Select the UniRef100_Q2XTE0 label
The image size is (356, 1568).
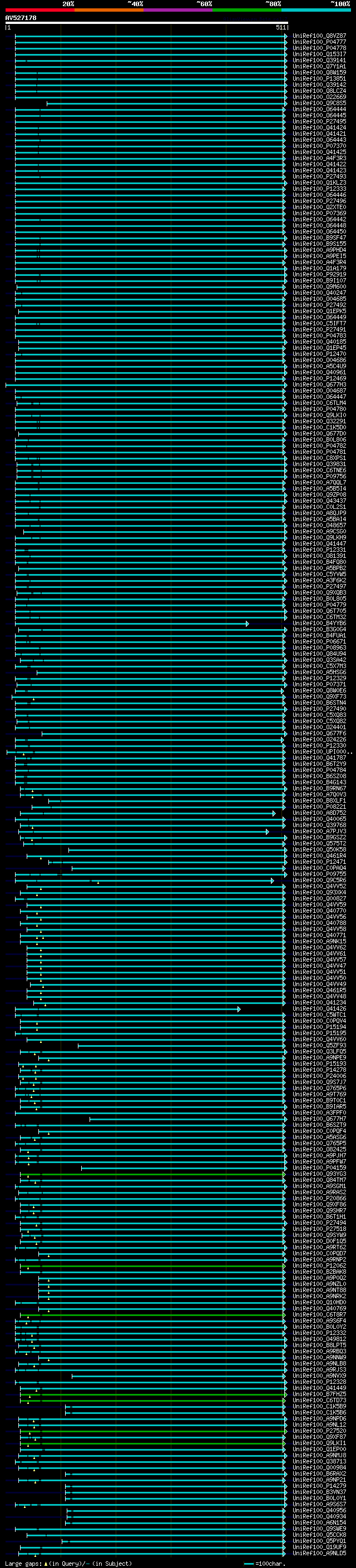click(319, 207)
